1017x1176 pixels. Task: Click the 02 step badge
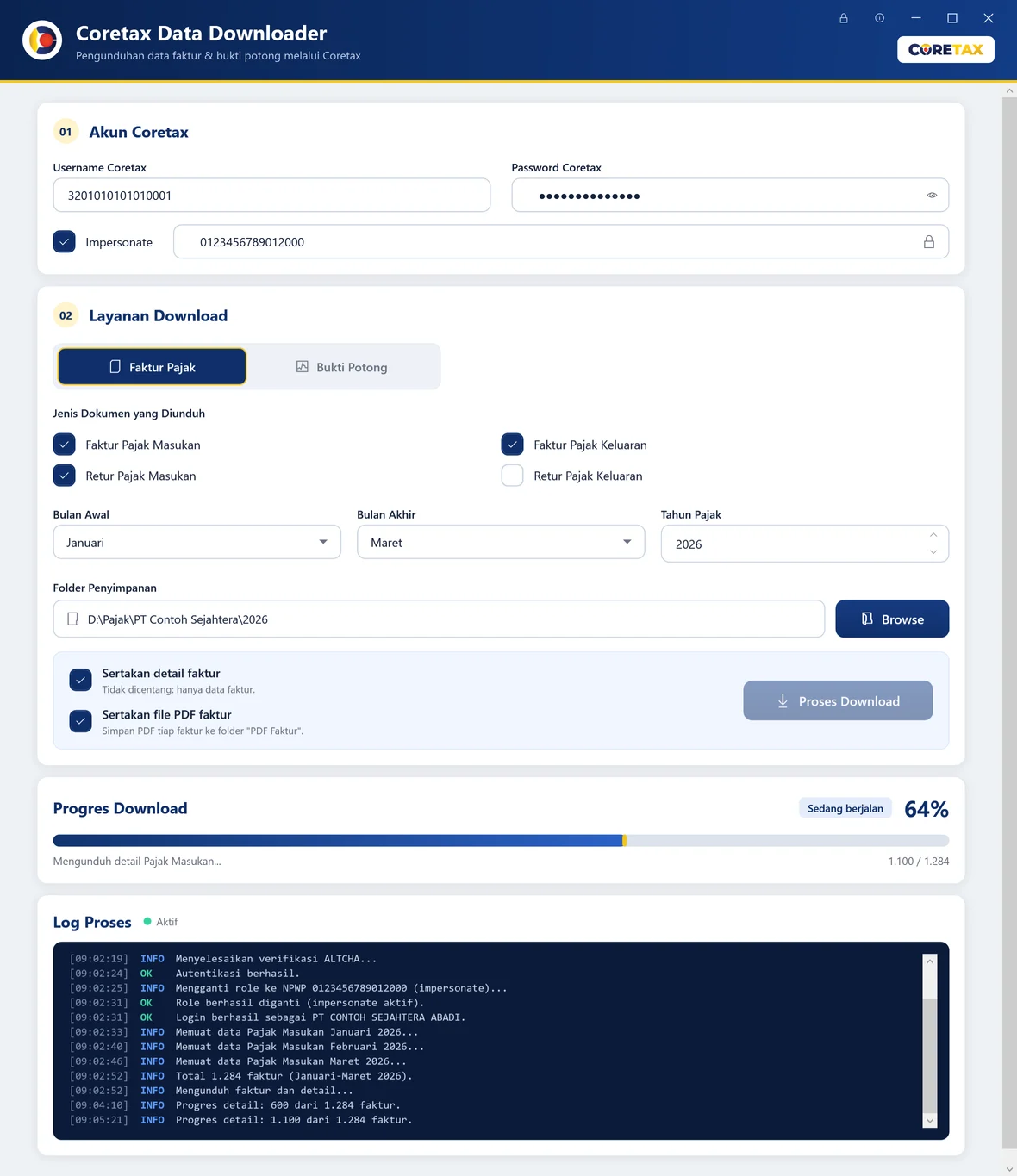[x=66, y=315]
